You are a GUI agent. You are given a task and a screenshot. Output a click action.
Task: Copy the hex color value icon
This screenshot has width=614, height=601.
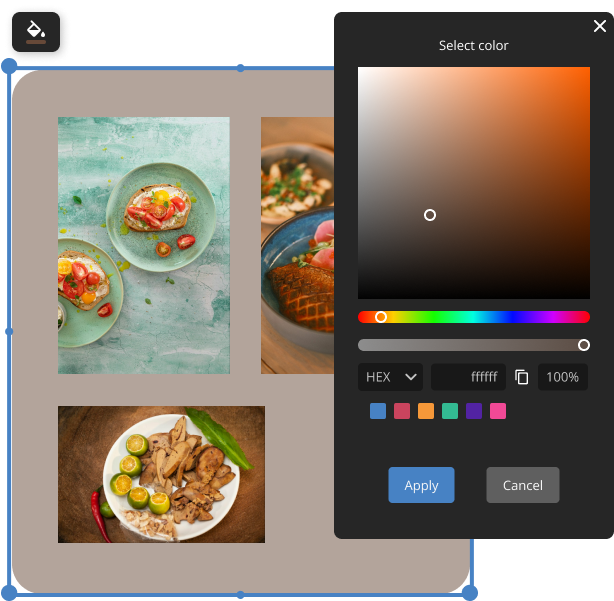[521, 377]
